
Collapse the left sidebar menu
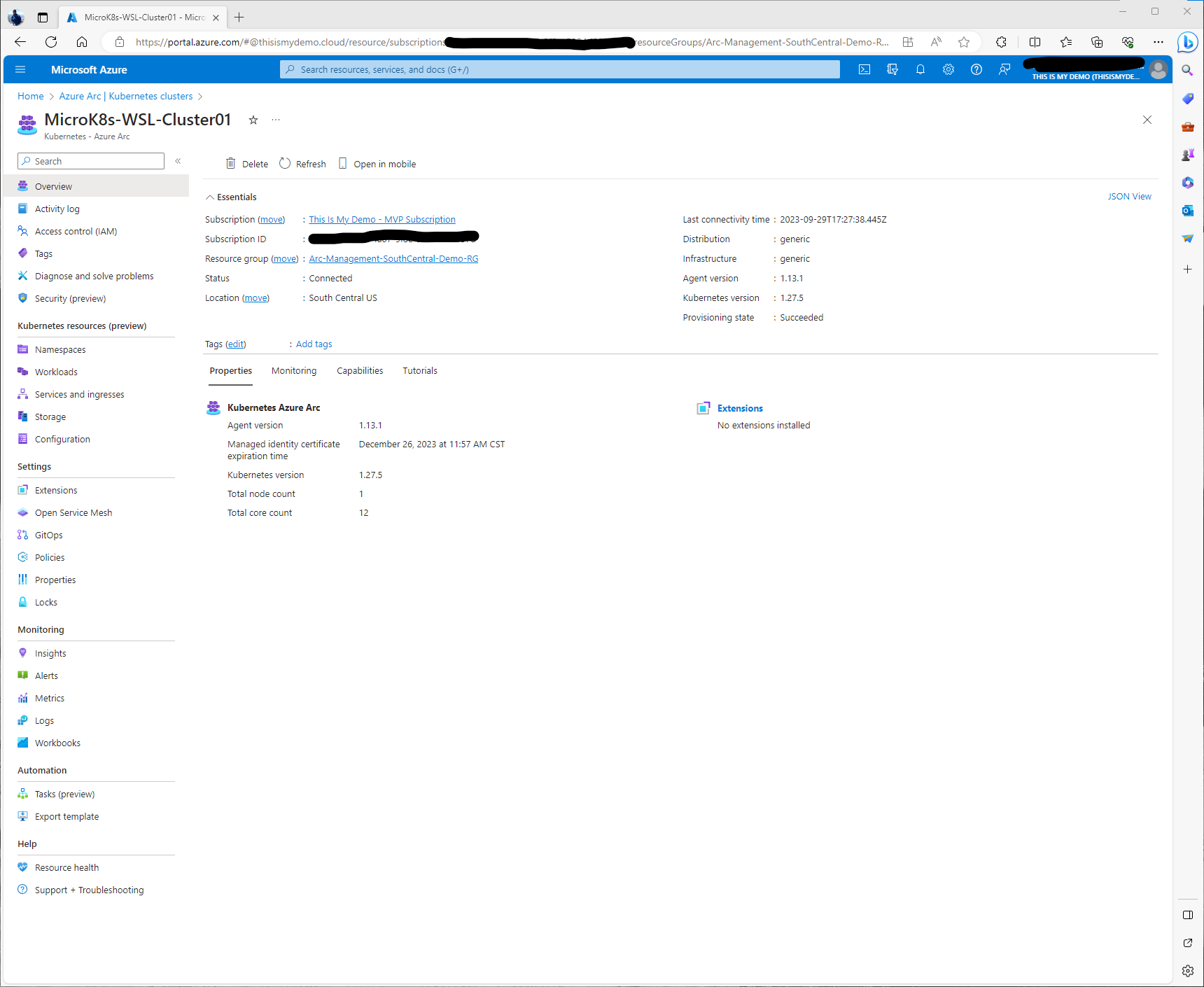(x=178, y=161)
